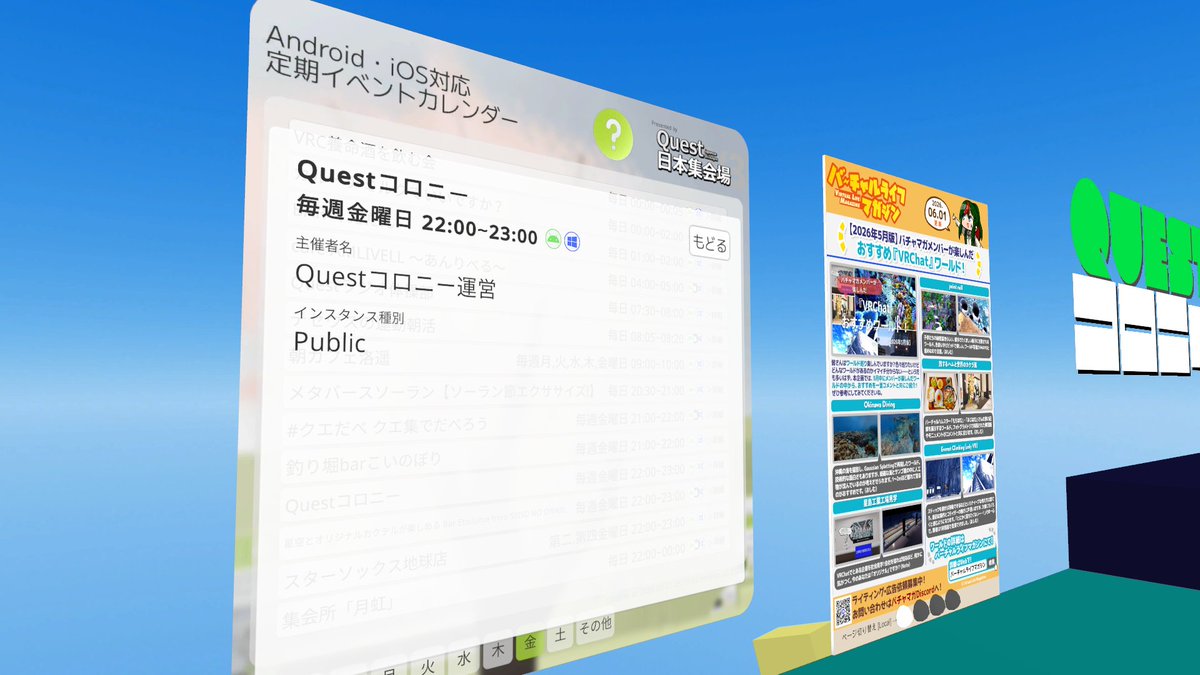Click the white page-switch dot on poster
1200x675 pixels.
(x=906, y=618)
